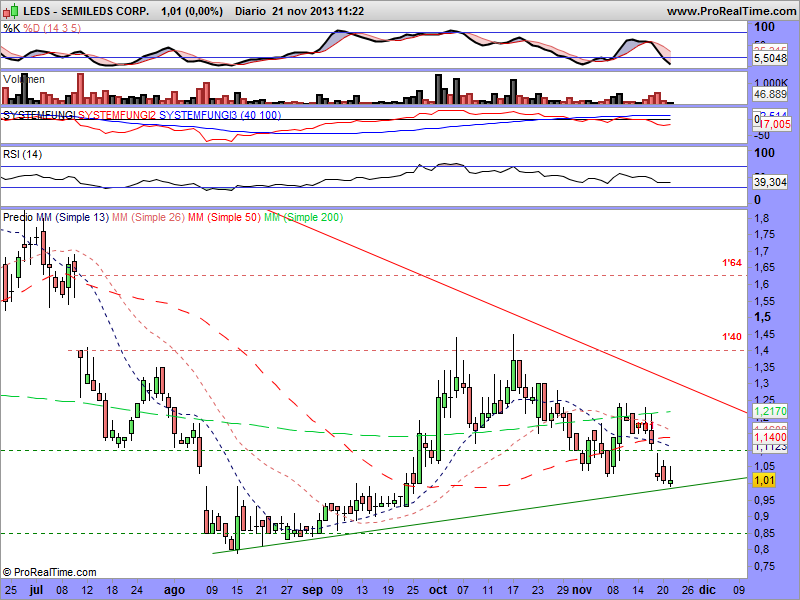Open the Diario timeframe label
Viewport: 800px width, 600px height.
250,11
